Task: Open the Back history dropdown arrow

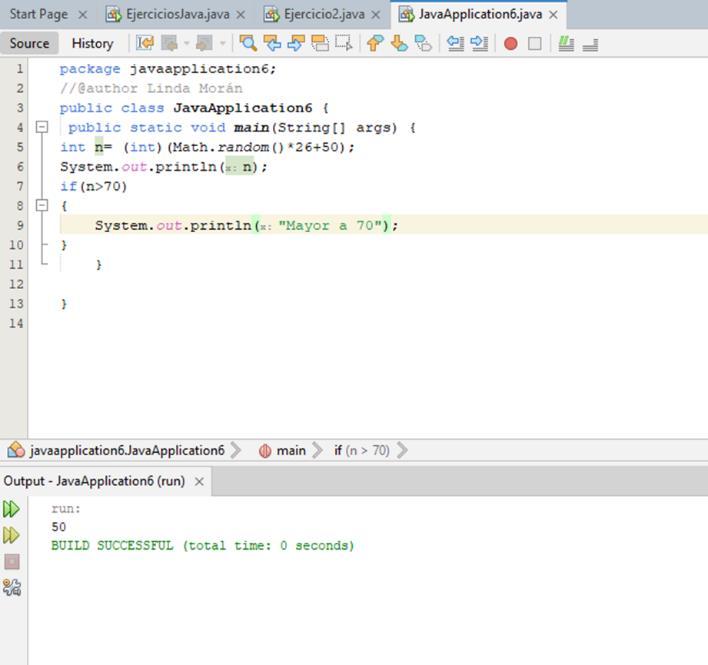Action: pyautogui.click(x=186, y=43)
